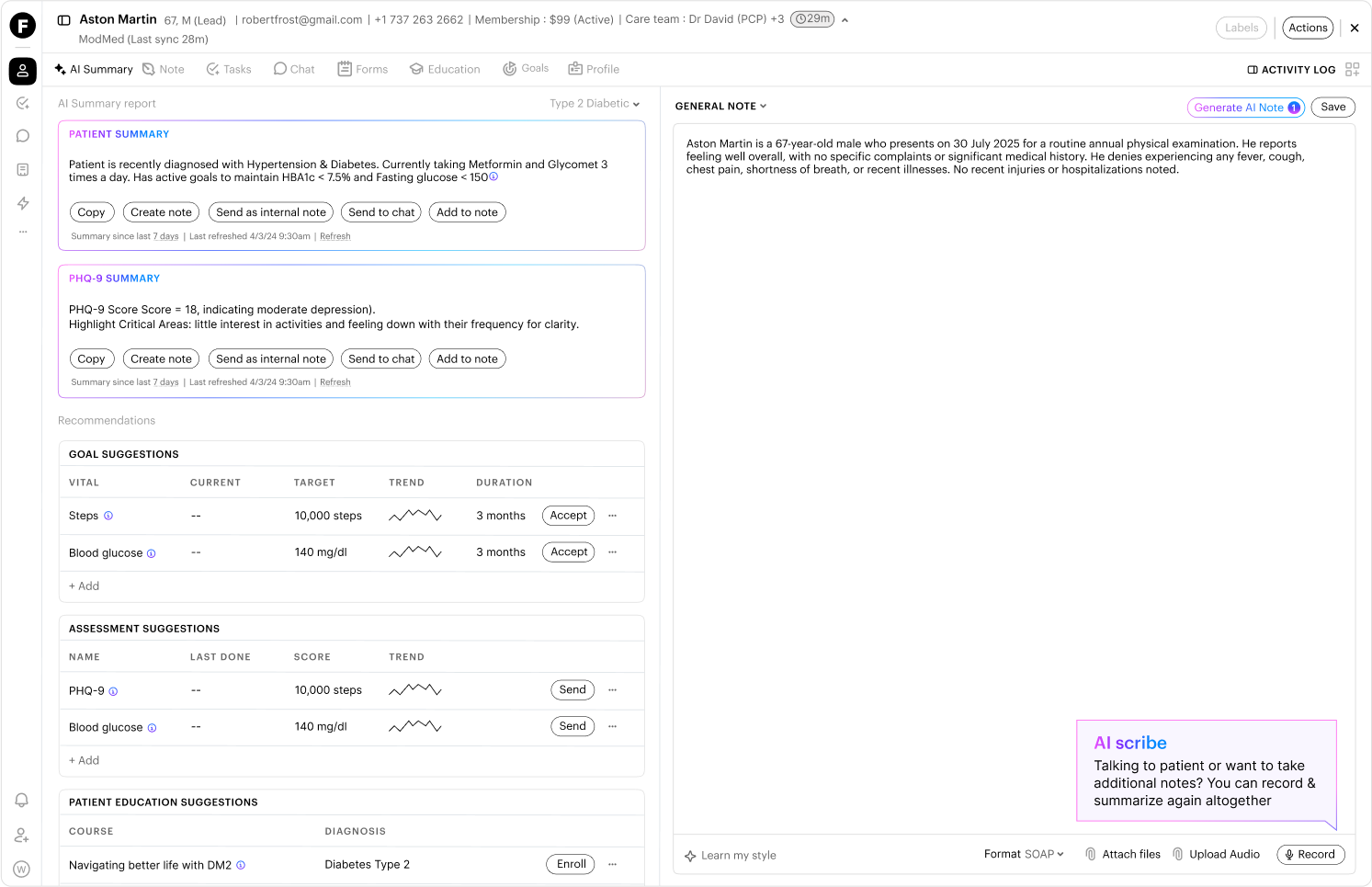Open more options for Blood glucose assessment row

(613, 727)
